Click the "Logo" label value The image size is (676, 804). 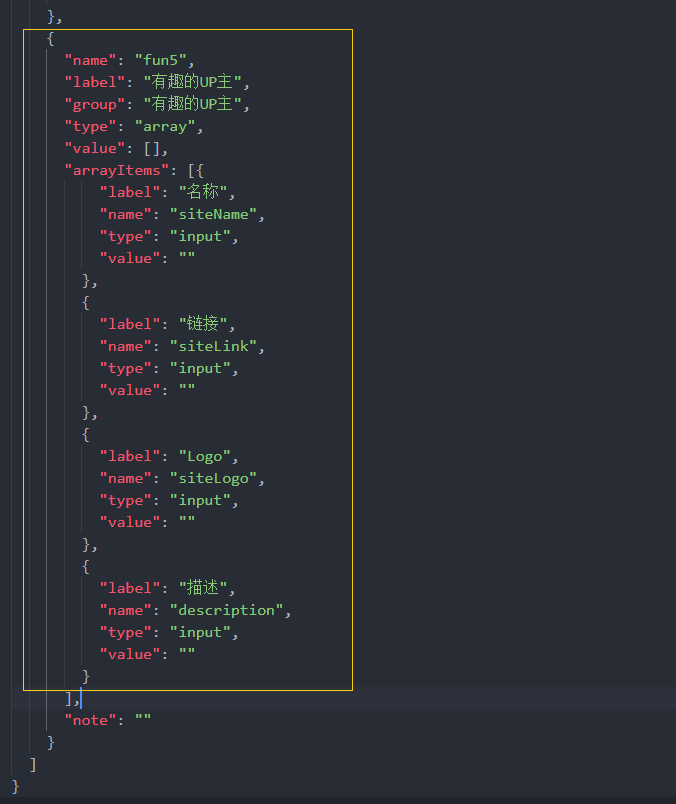(205, 456)
